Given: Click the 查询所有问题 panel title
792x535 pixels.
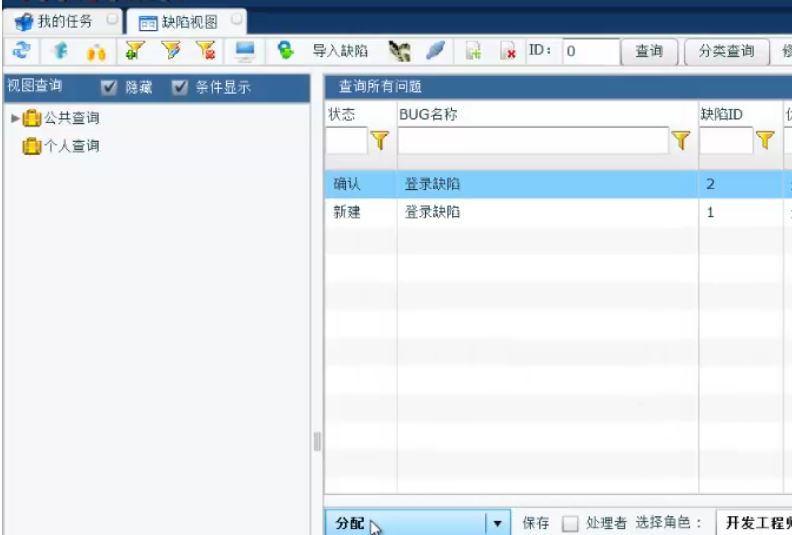Looking at the screenshot, I should 380,86.
